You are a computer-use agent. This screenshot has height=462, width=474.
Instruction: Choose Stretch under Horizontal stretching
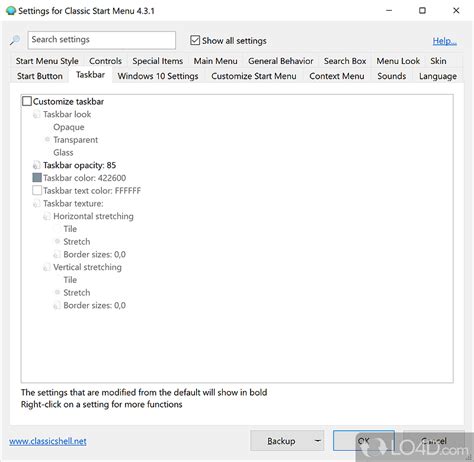[x=77, y=242]
